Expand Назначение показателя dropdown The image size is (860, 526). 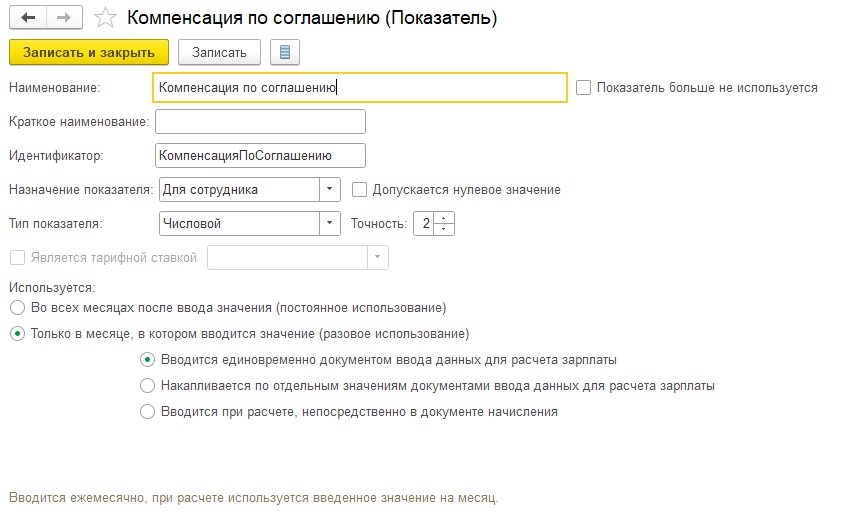(x=330, y=190)
